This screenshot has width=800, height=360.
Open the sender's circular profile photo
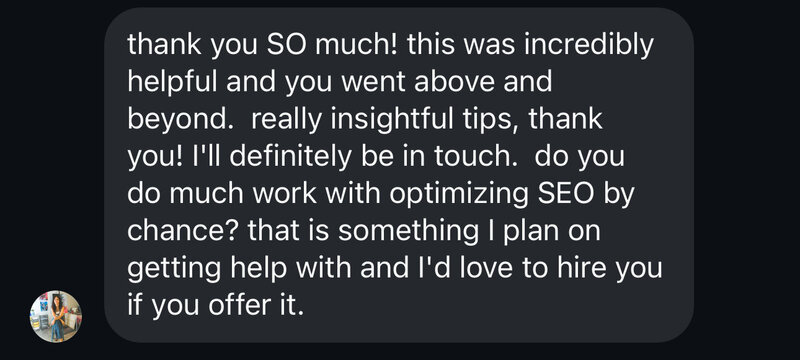click(x=56, y=316)
